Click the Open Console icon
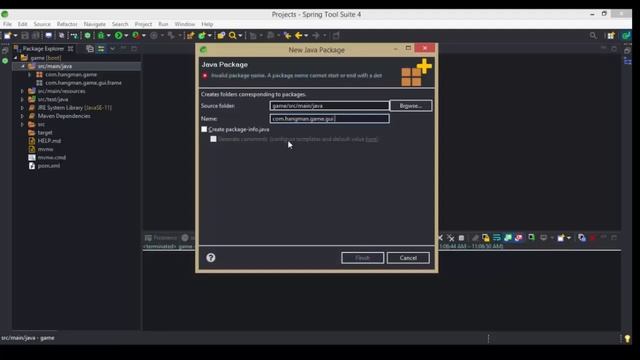The image size is (640, 360). click(561, 238)
